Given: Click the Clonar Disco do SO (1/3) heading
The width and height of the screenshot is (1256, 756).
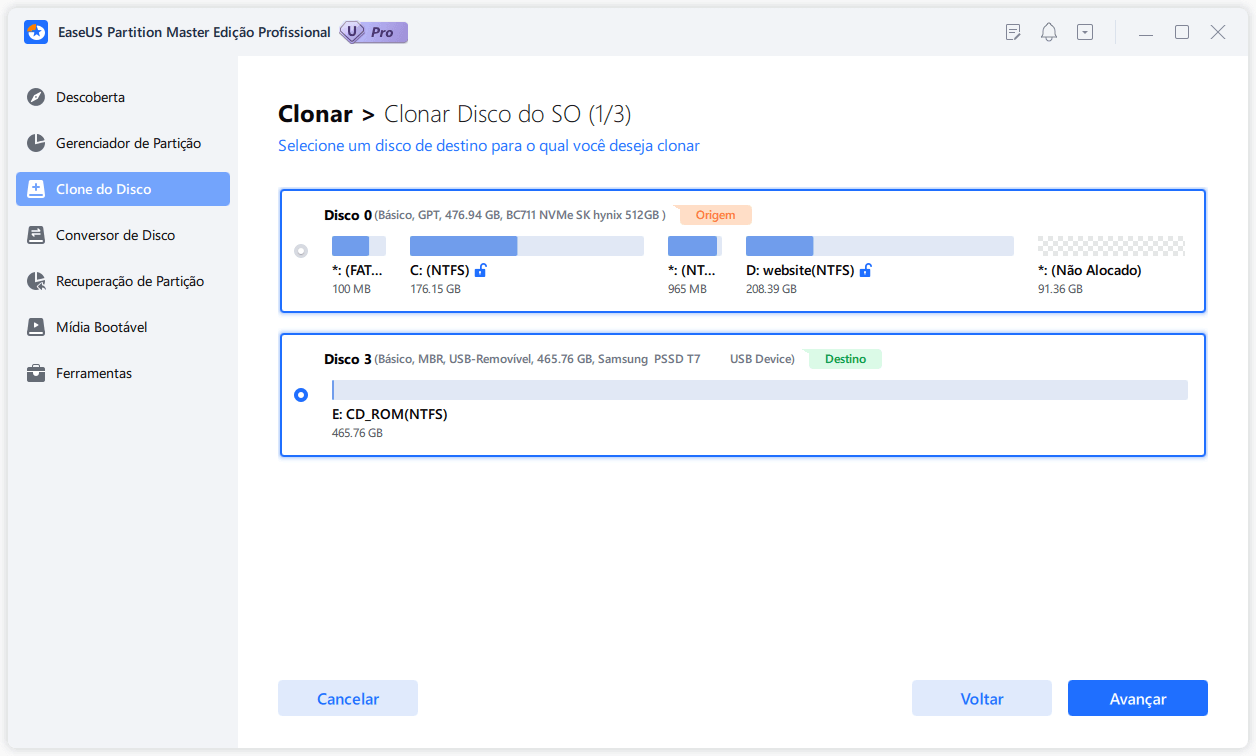Looking at the screenshot, I should 508,114.
